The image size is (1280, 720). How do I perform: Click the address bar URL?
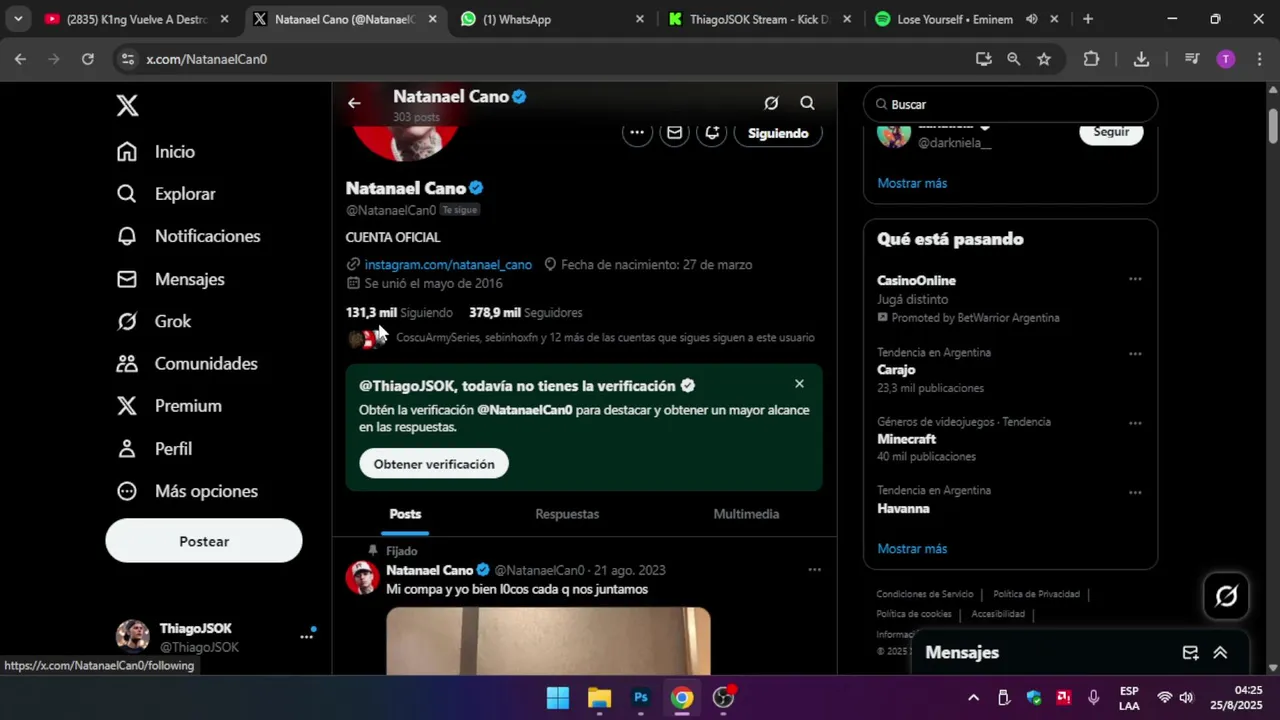(x=207, y=59)
